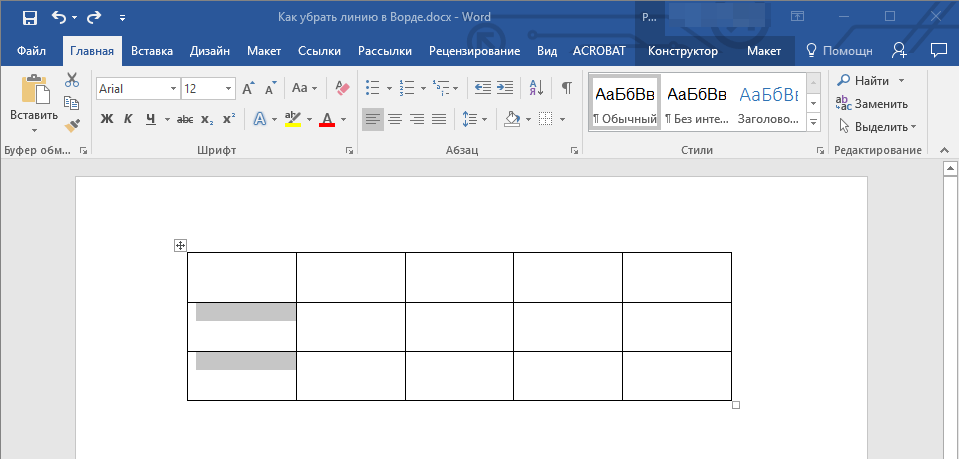Toggle bold formatting (Ж)
The height and width of the screenshot is (459, 959).
pyautogui.click(x=107, y=119)
